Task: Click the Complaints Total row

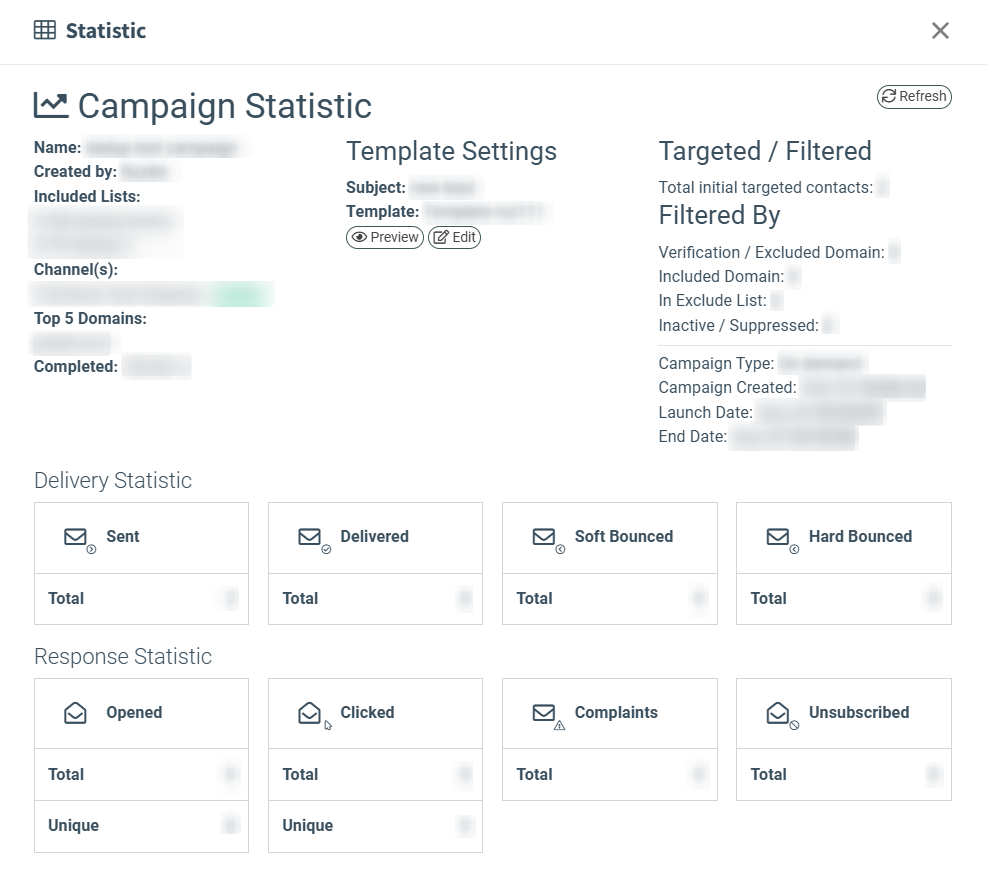Action: 610,775
